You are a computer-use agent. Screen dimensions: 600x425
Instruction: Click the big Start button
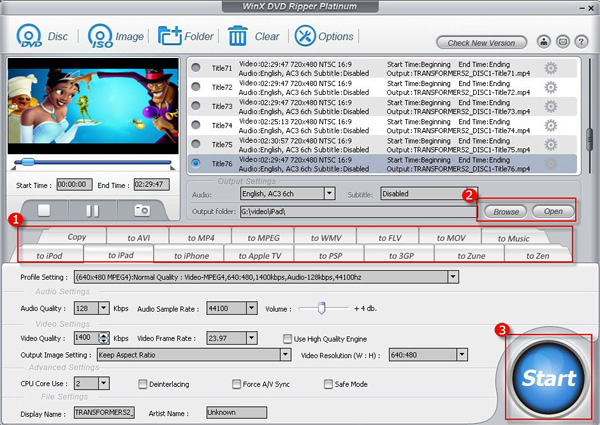coord(548,378)
